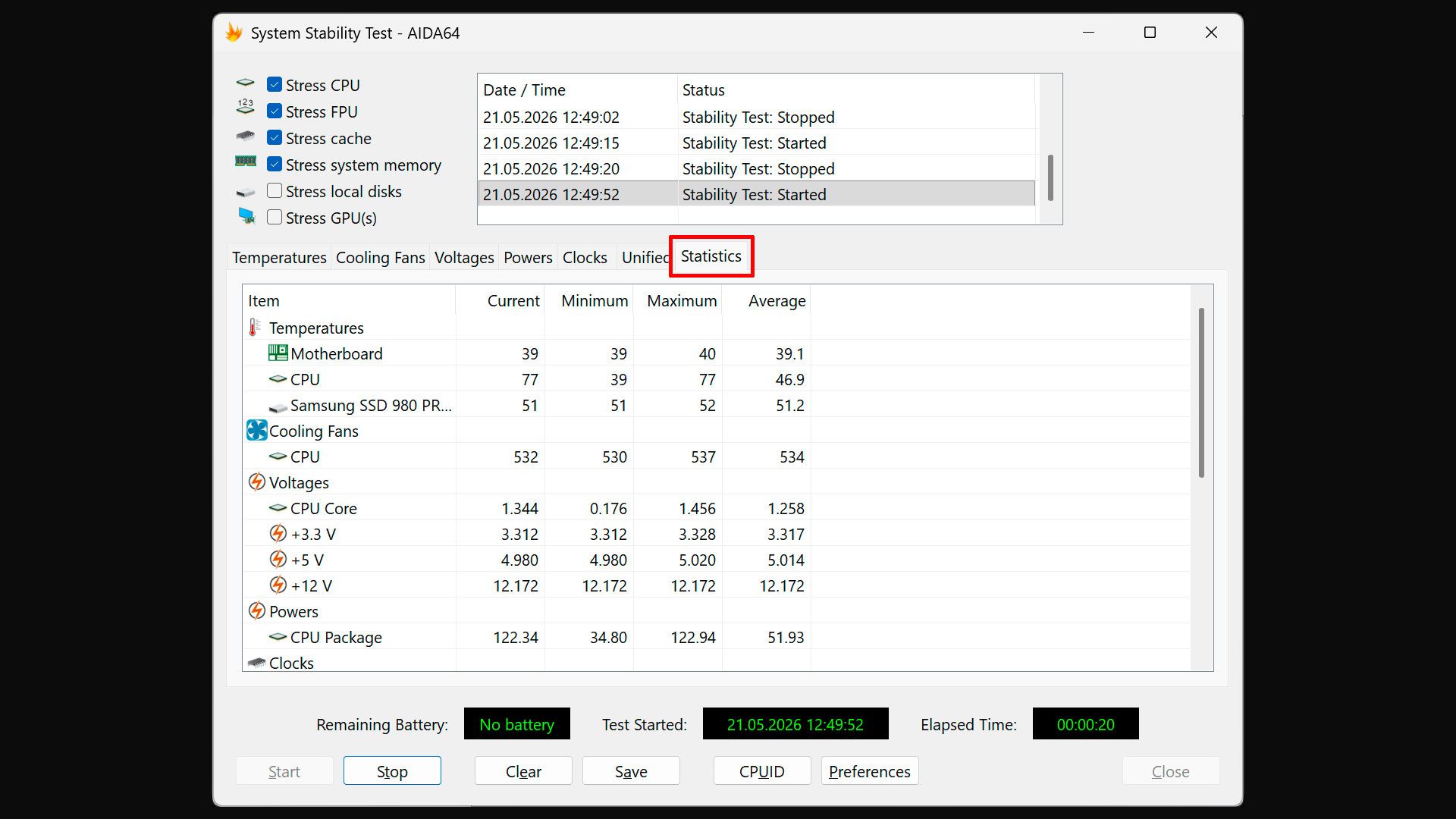
Task: Uncheck the Stress FPU checkbox
Action: point(275,111)
